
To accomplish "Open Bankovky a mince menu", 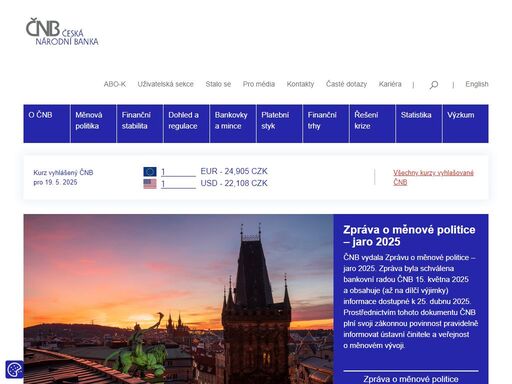I will pos(233,124).
